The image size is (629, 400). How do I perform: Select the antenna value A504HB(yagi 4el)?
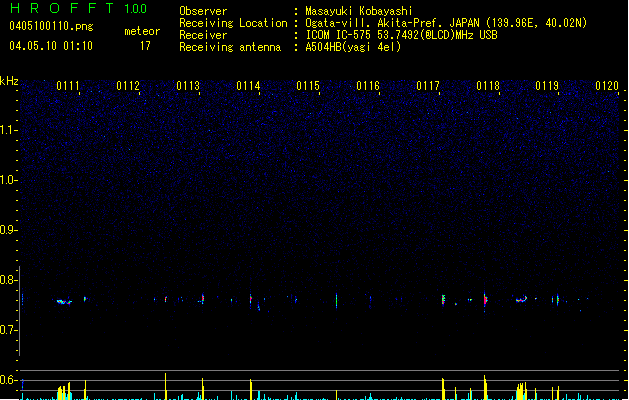click(353, 47)
